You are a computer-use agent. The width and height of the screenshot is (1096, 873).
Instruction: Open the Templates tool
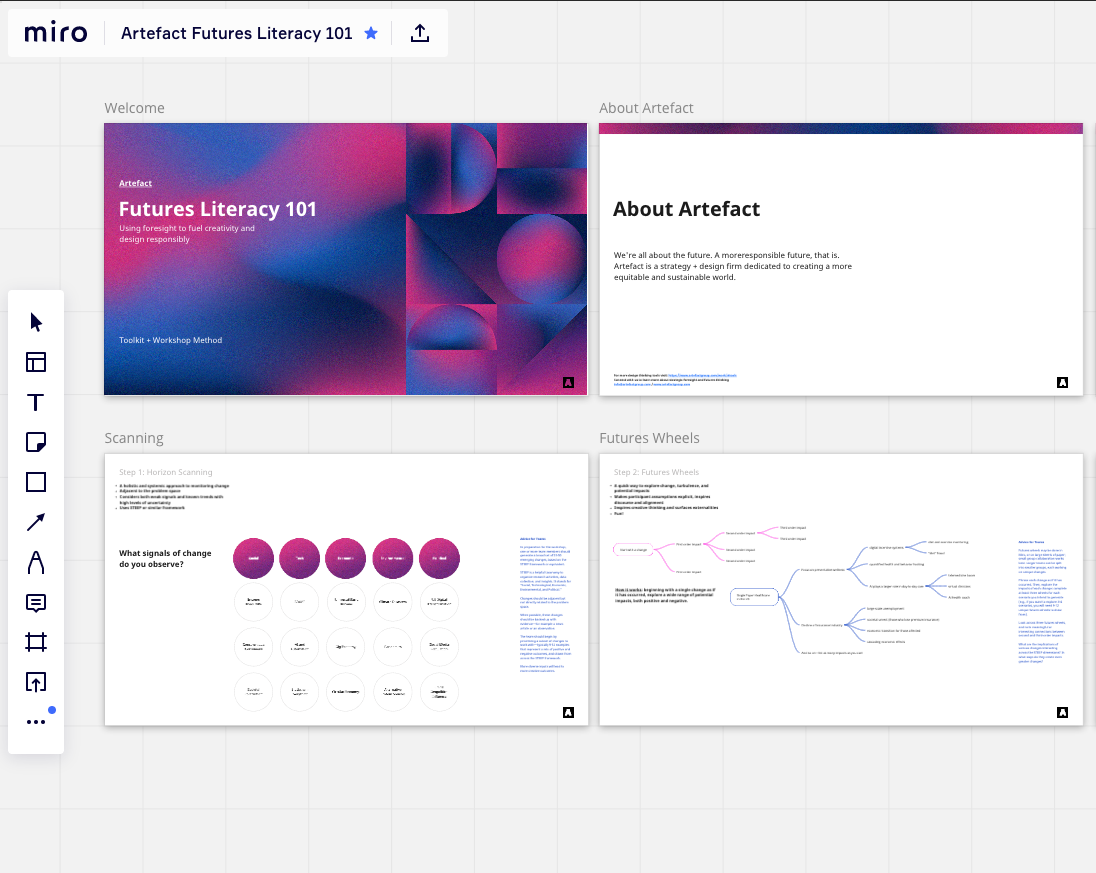[x=36, y=362]
